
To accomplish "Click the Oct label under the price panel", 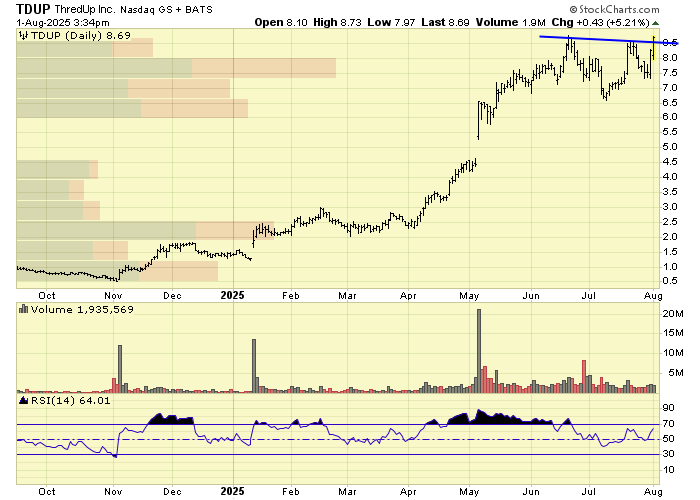I will tap(47, 296).
